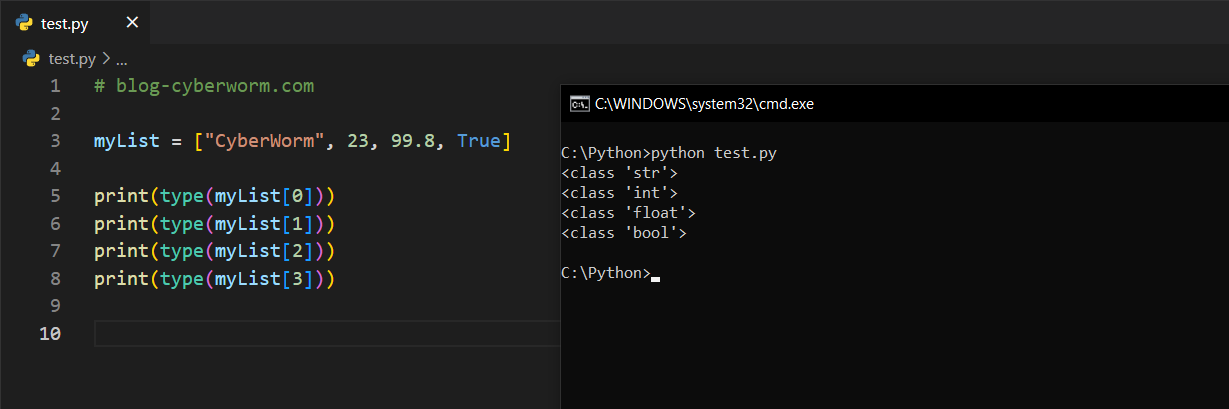This screenshot has height=409, width=1229.
Task: Place cursor on empty line 10
Action: pyautogui.click(x=300, y=333)
